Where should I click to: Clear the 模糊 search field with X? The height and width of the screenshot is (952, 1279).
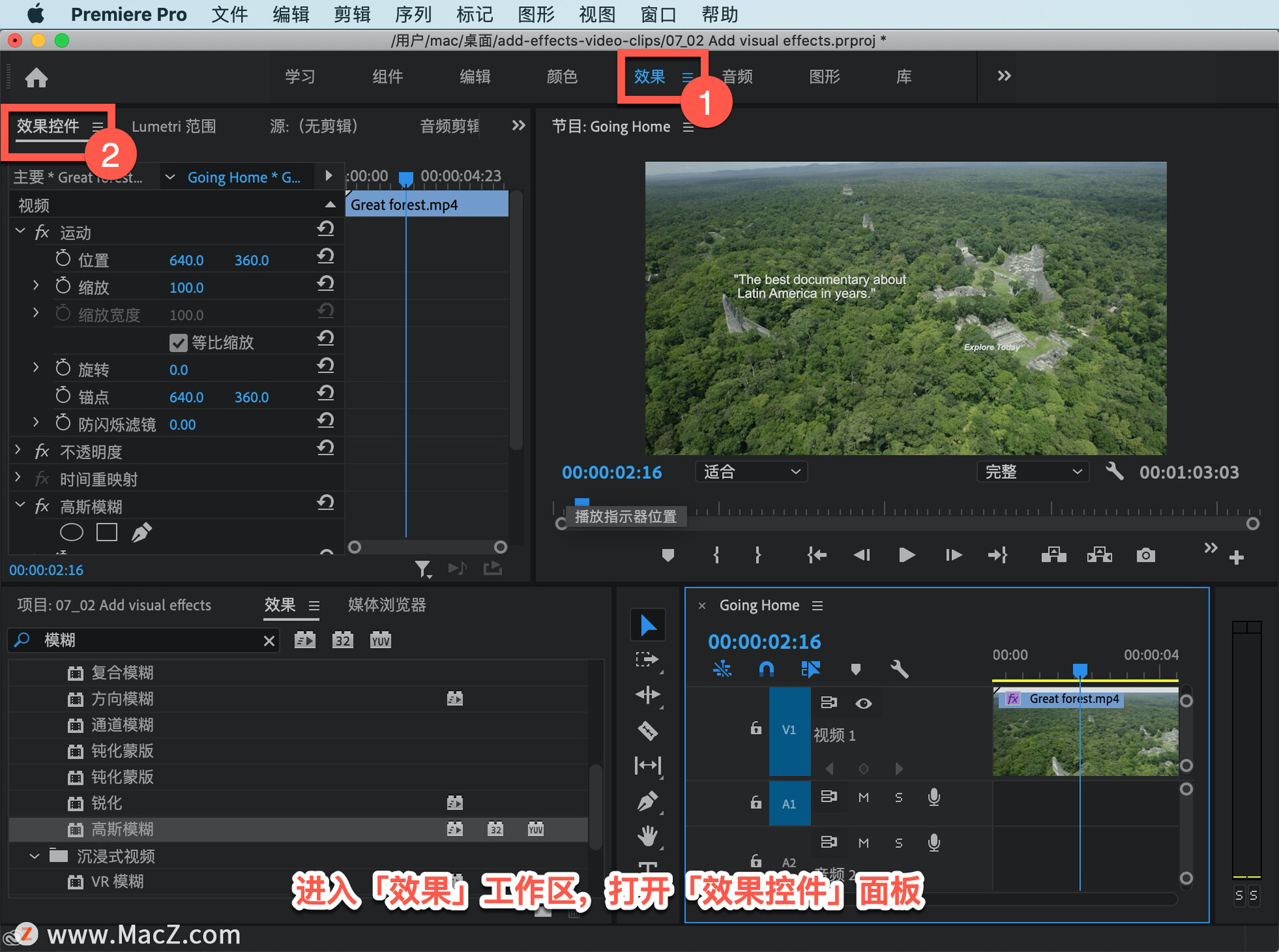268,641
